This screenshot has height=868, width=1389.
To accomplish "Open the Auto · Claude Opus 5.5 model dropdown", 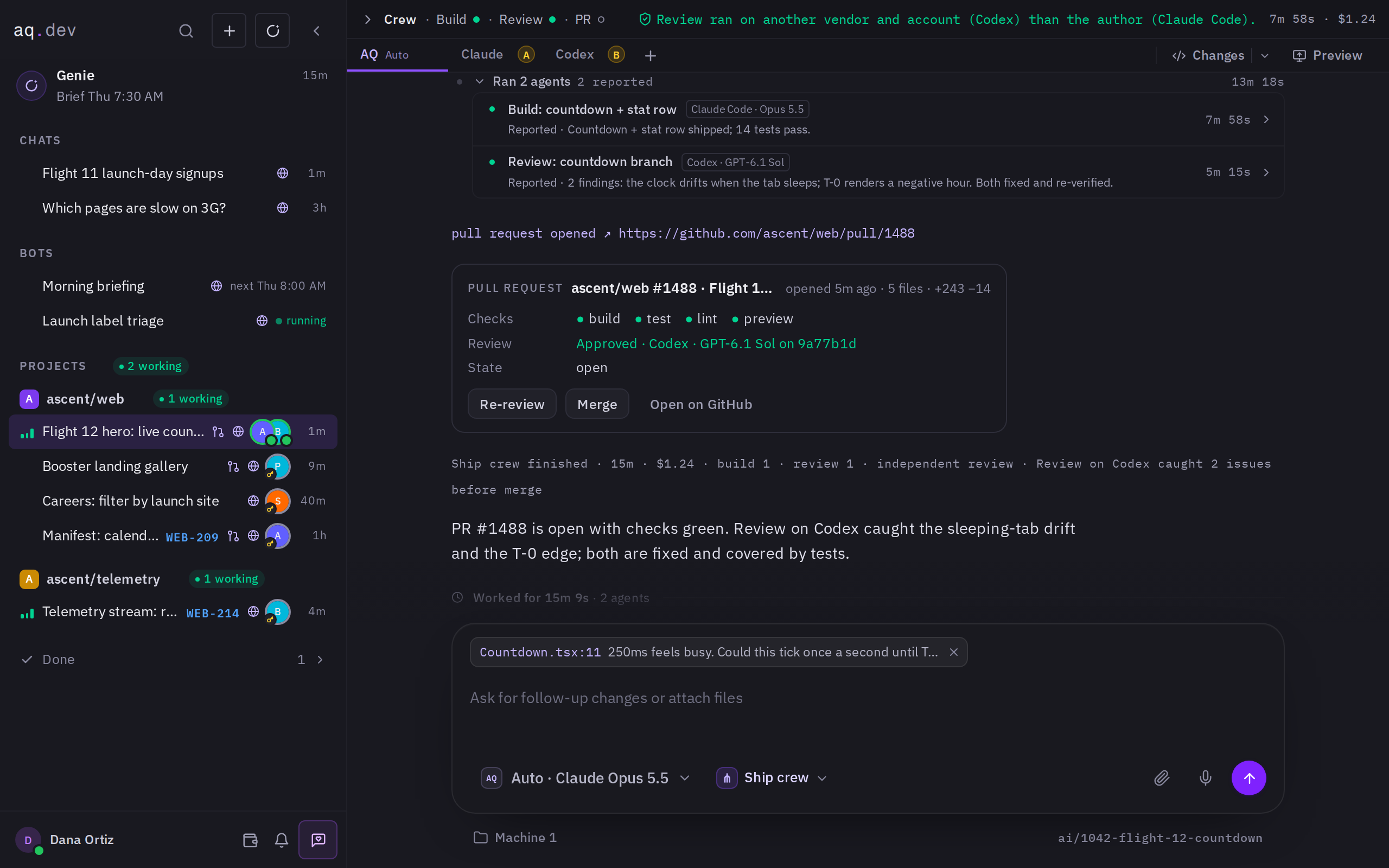I will pos(585,778).
